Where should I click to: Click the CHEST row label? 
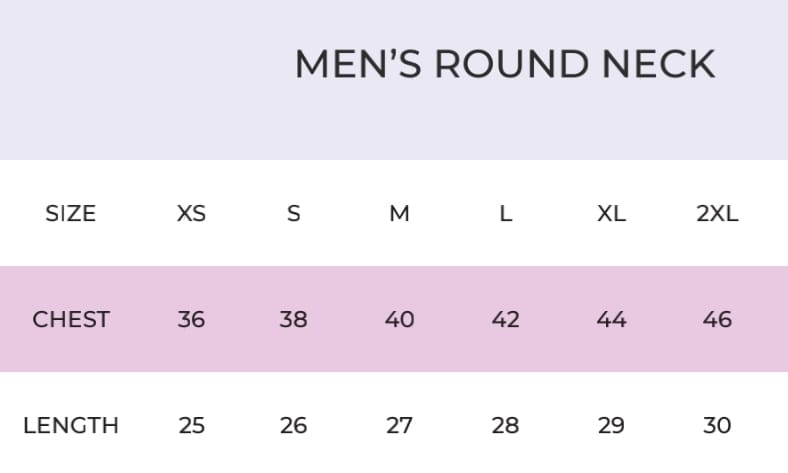click(71, 319)
